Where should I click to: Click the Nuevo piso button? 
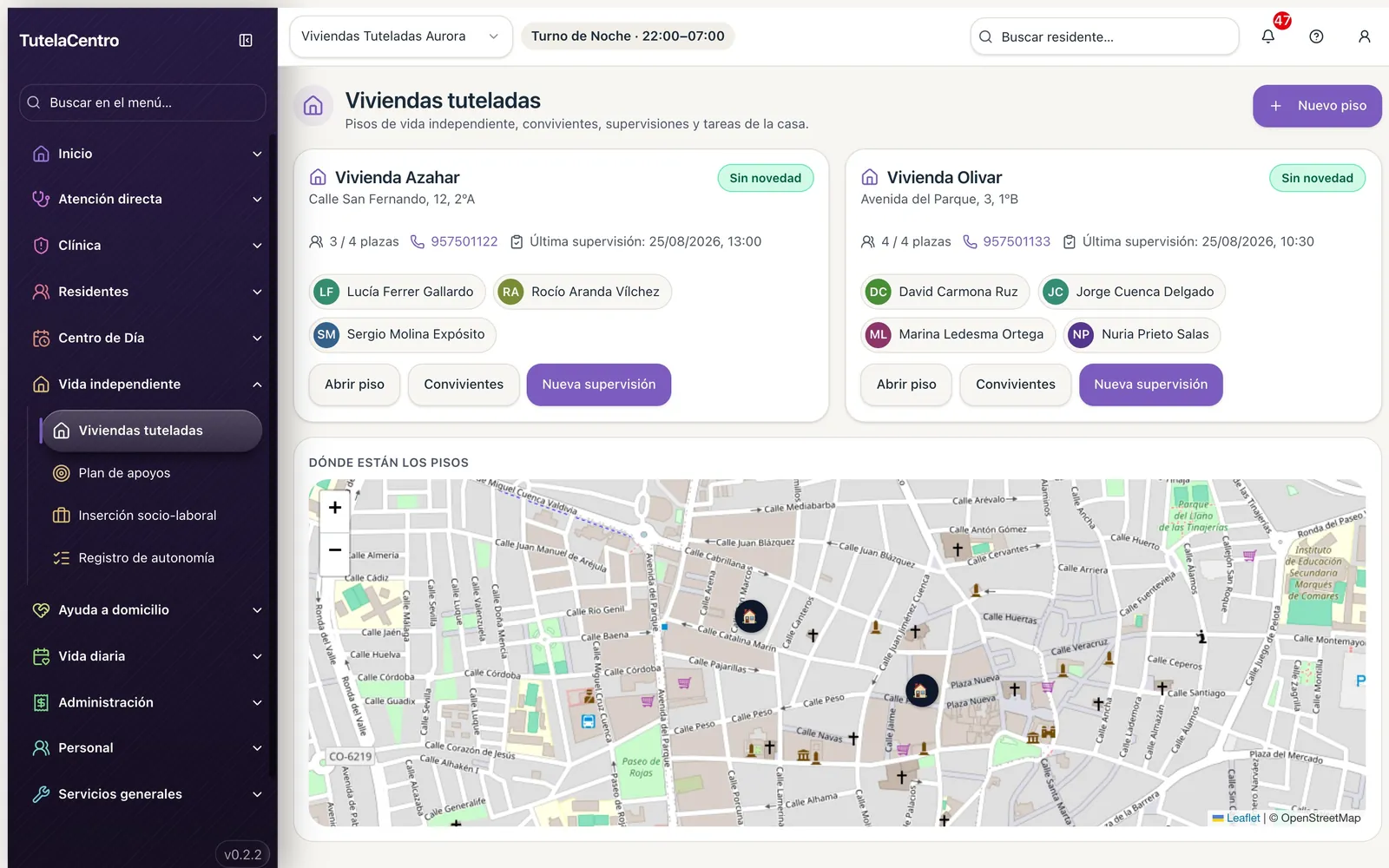click(x=1317, y=106)
